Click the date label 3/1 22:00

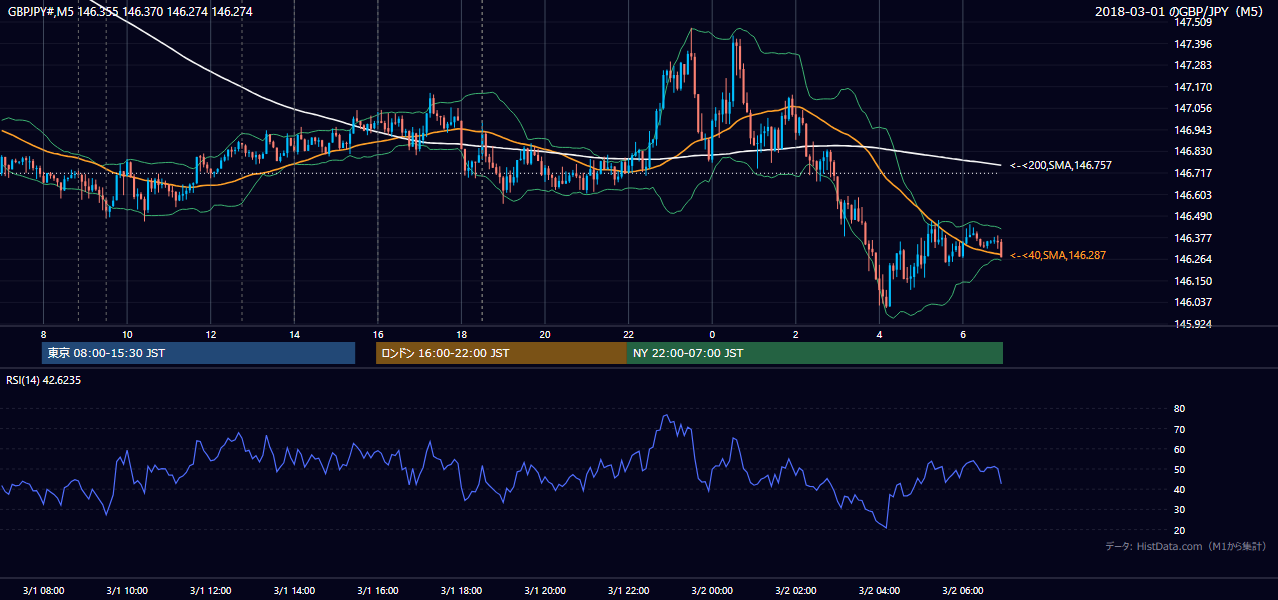click(628, 590)
